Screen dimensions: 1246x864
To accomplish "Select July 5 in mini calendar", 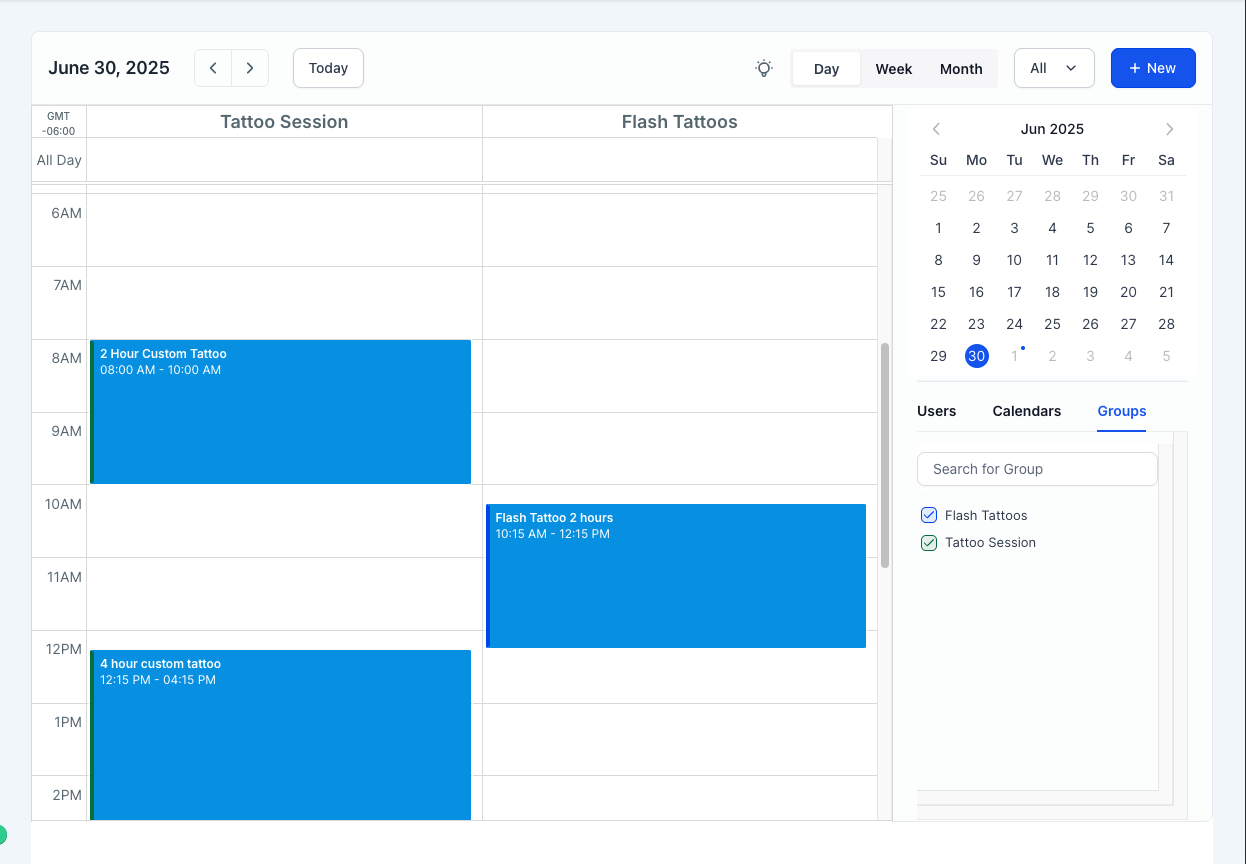I will coord(1166,356).
